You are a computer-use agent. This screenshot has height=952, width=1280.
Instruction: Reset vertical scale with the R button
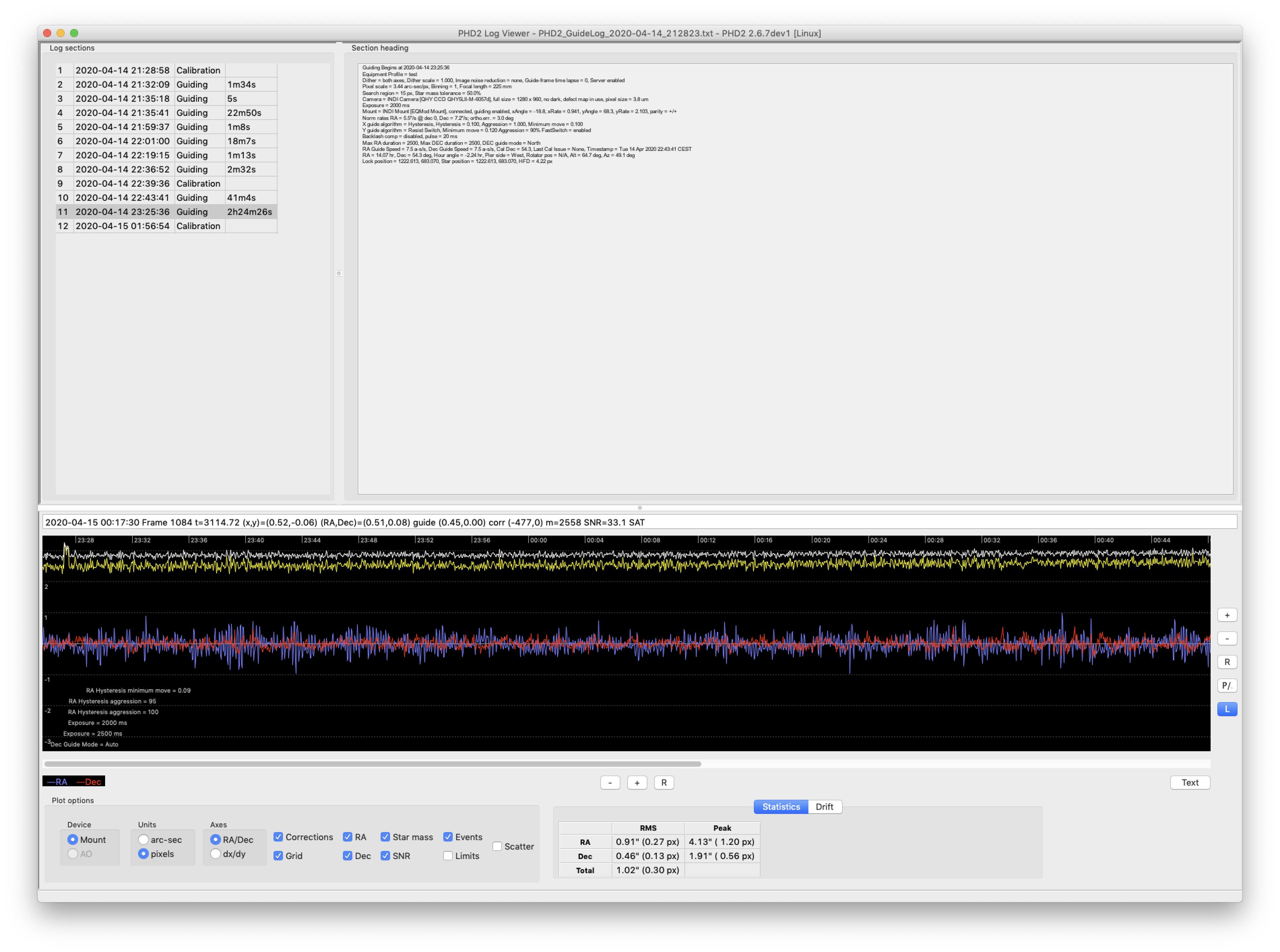1226,662
